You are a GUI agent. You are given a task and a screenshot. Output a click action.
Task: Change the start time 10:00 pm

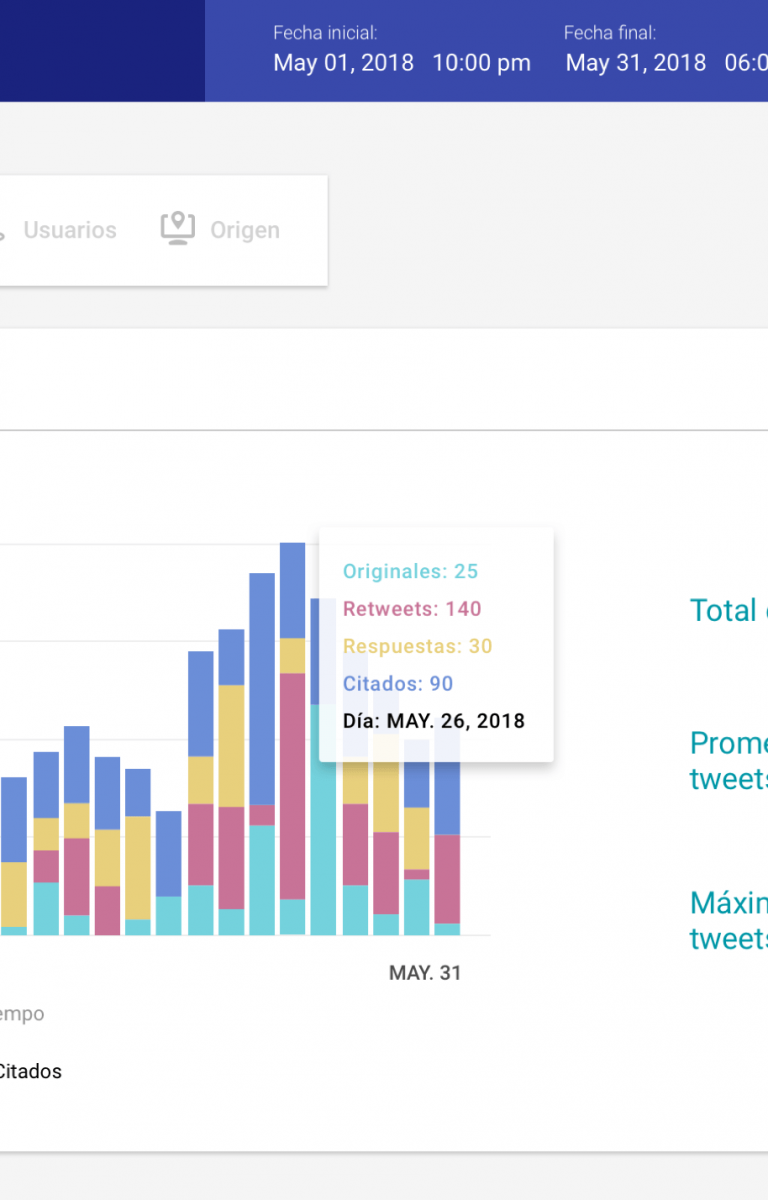click(481, 63)
